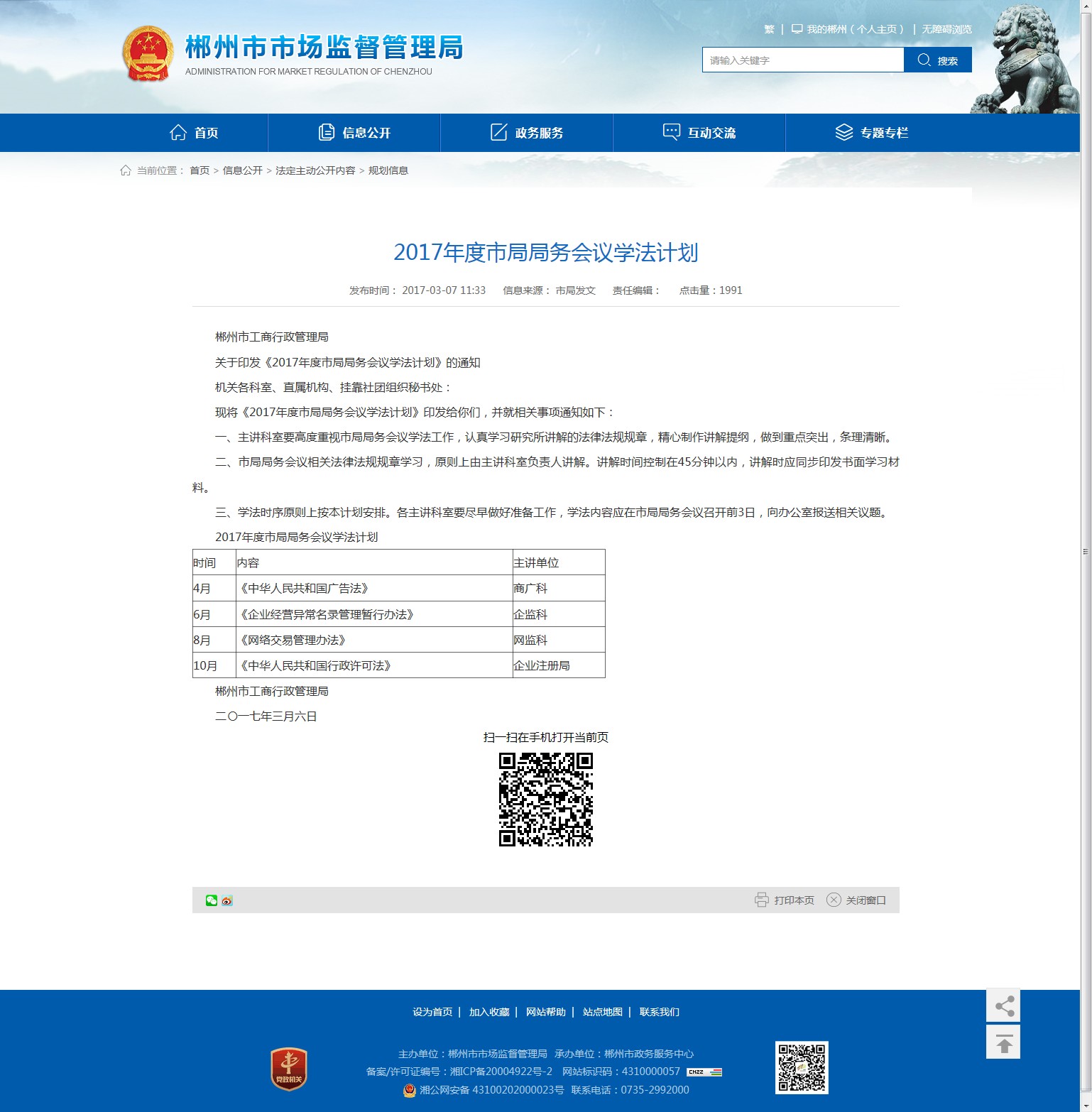The image size is (1092, 1112).
Task: Click the publish time 2017-03-07 11:33
Action: coord(444,290)
